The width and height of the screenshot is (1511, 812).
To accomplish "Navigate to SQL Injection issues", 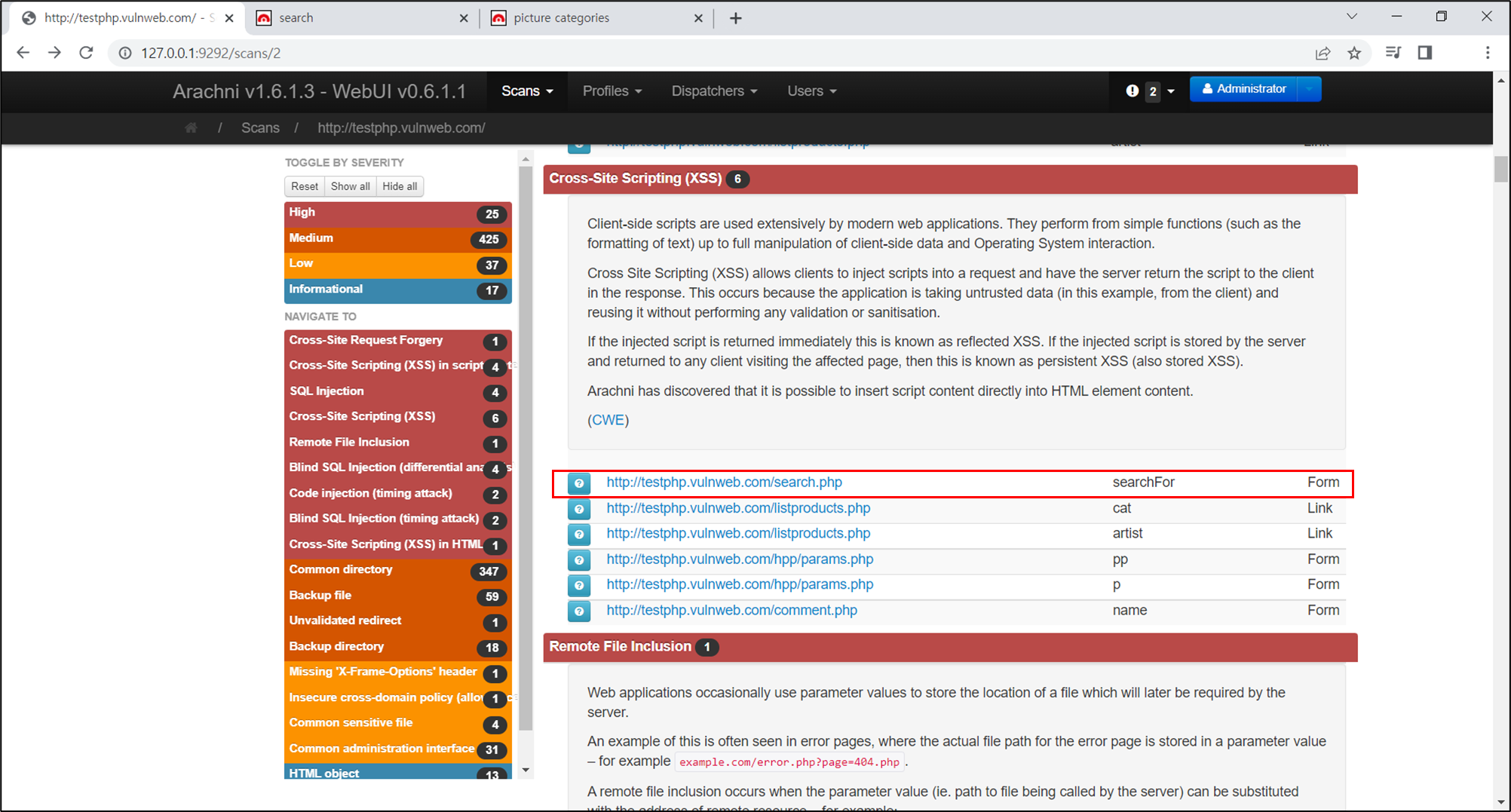I will point(398,391).
